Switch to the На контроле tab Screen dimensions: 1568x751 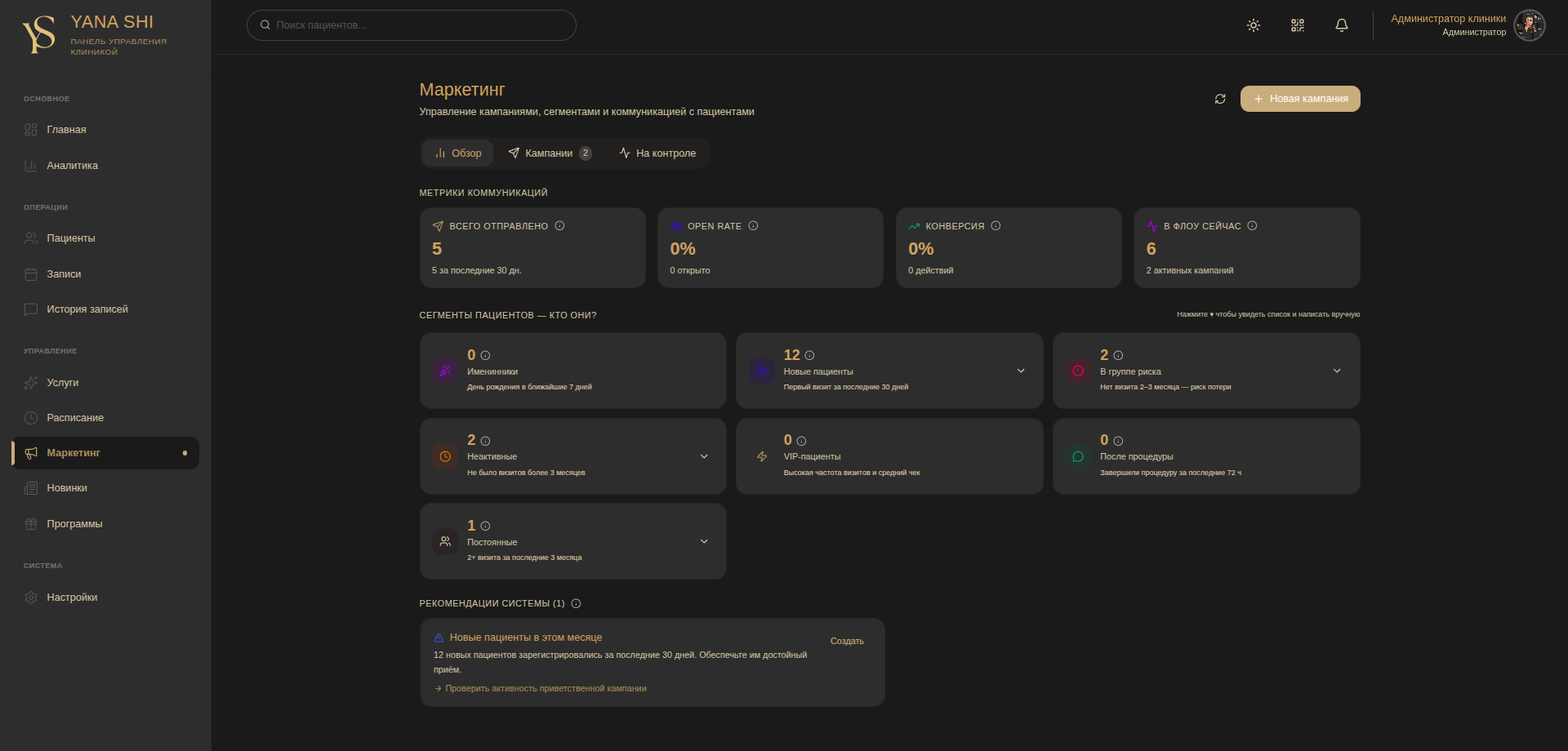658,153
